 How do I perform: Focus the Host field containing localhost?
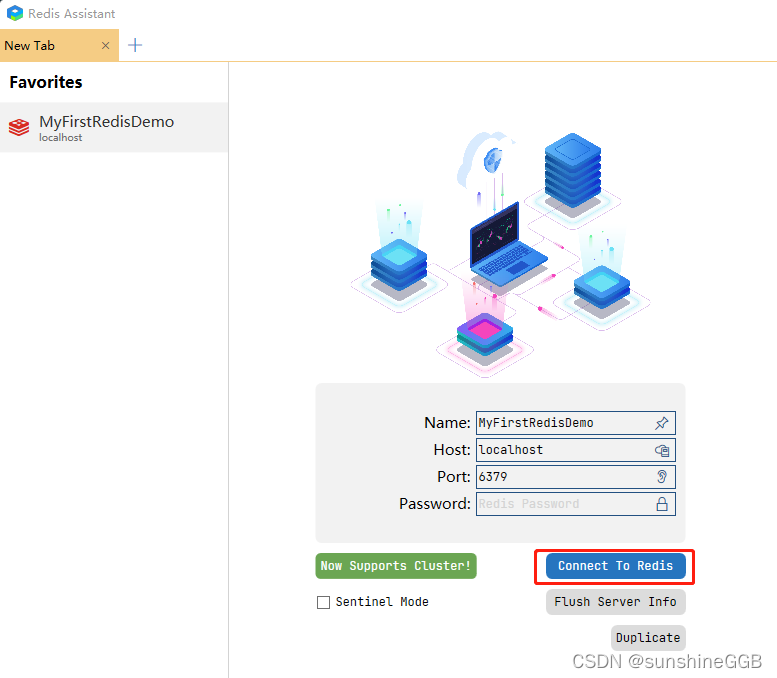[x=575, y=450]
